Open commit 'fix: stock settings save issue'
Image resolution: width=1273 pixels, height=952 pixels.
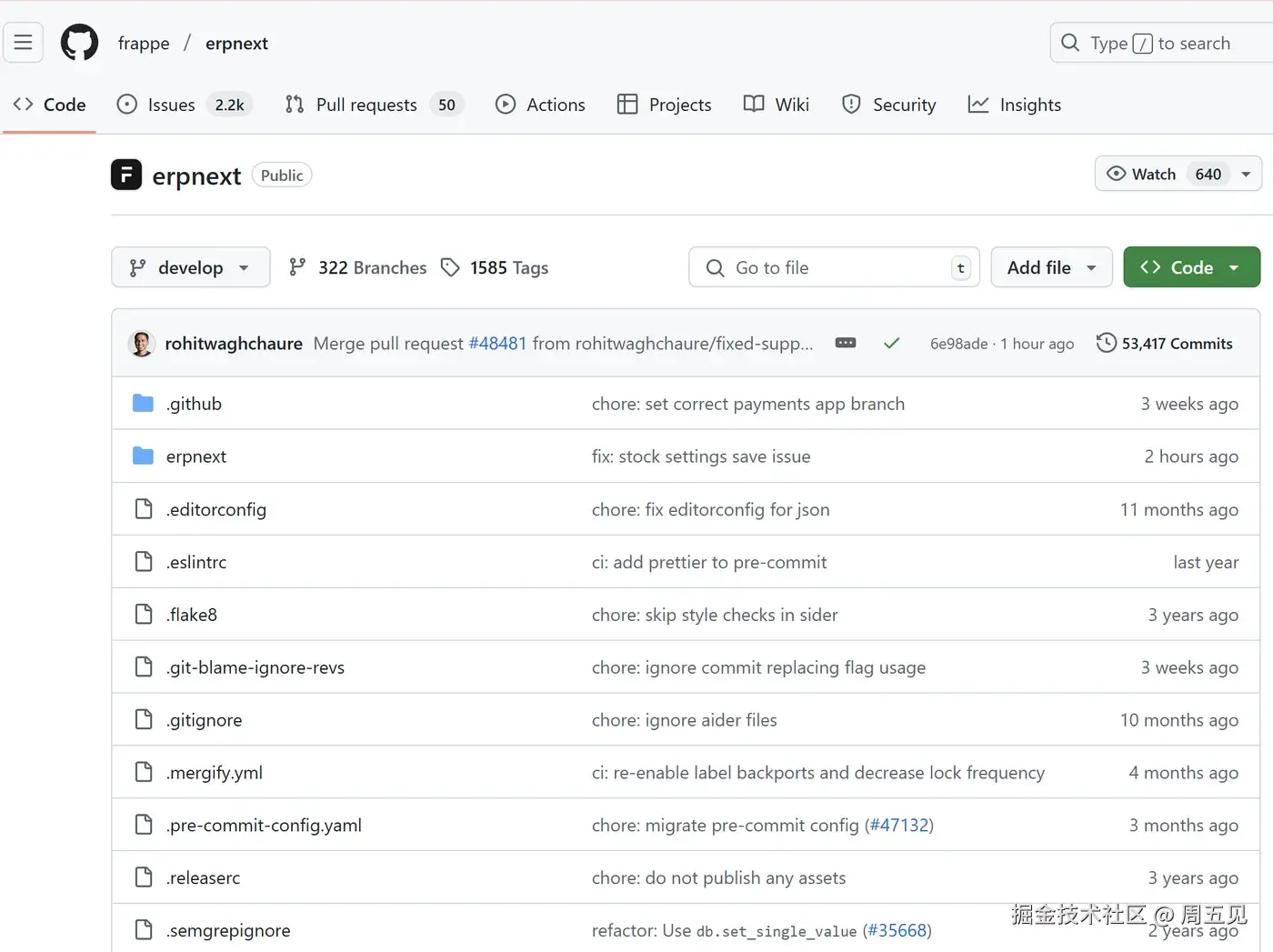[701, 456]
